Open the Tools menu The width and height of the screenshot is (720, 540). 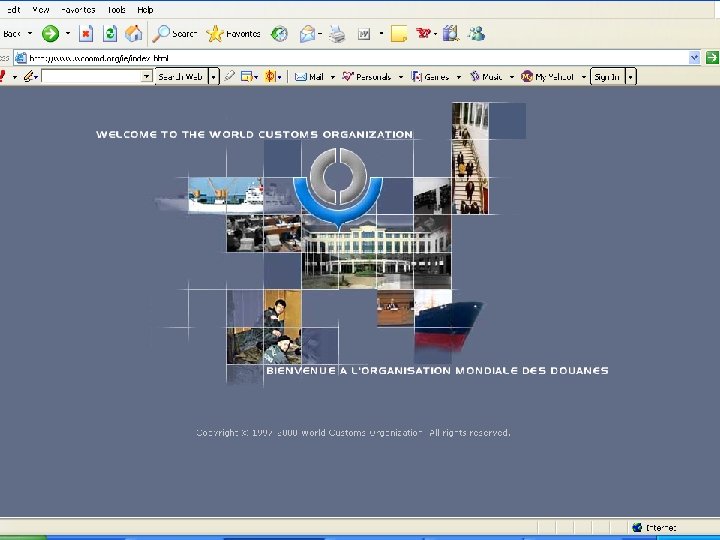pos(117,10)
